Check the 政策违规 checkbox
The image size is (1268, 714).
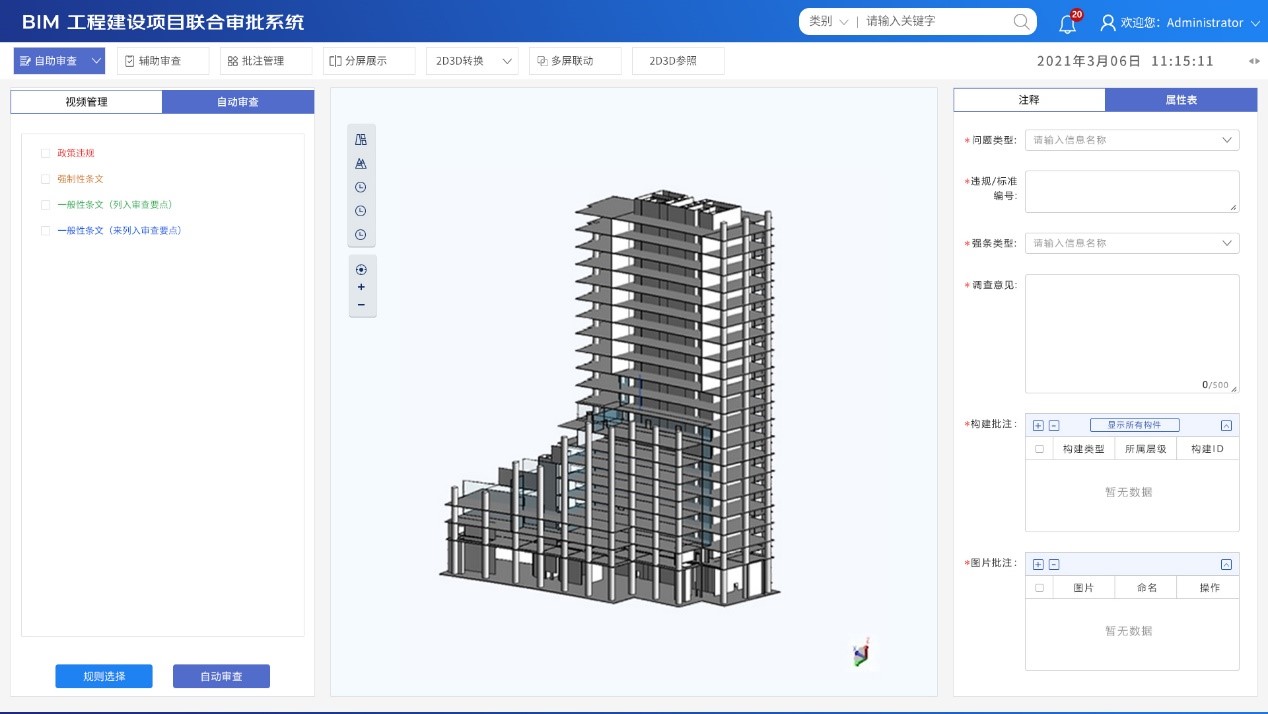[45, 153]
